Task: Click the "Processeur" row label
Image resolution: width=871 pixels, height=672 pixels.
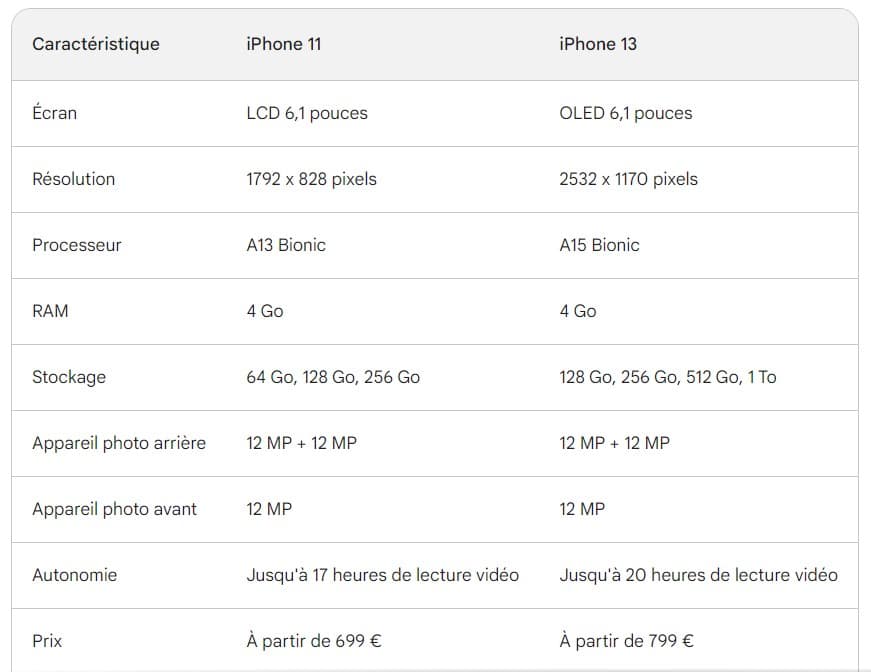Action: tap(77, 245)
